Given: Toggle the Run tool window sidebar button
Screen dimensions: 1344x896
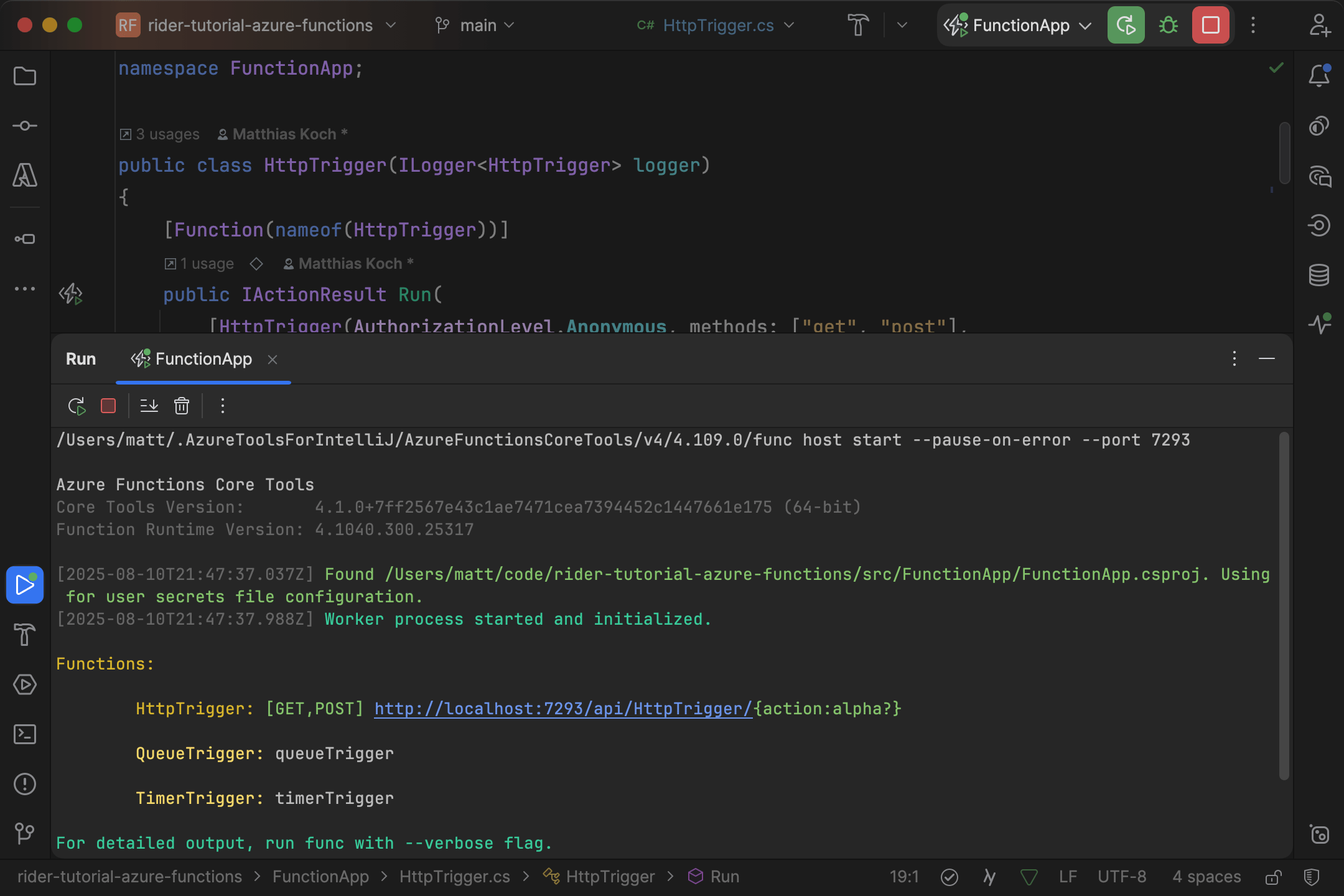Looking at the screenshot, I should 25,585.
